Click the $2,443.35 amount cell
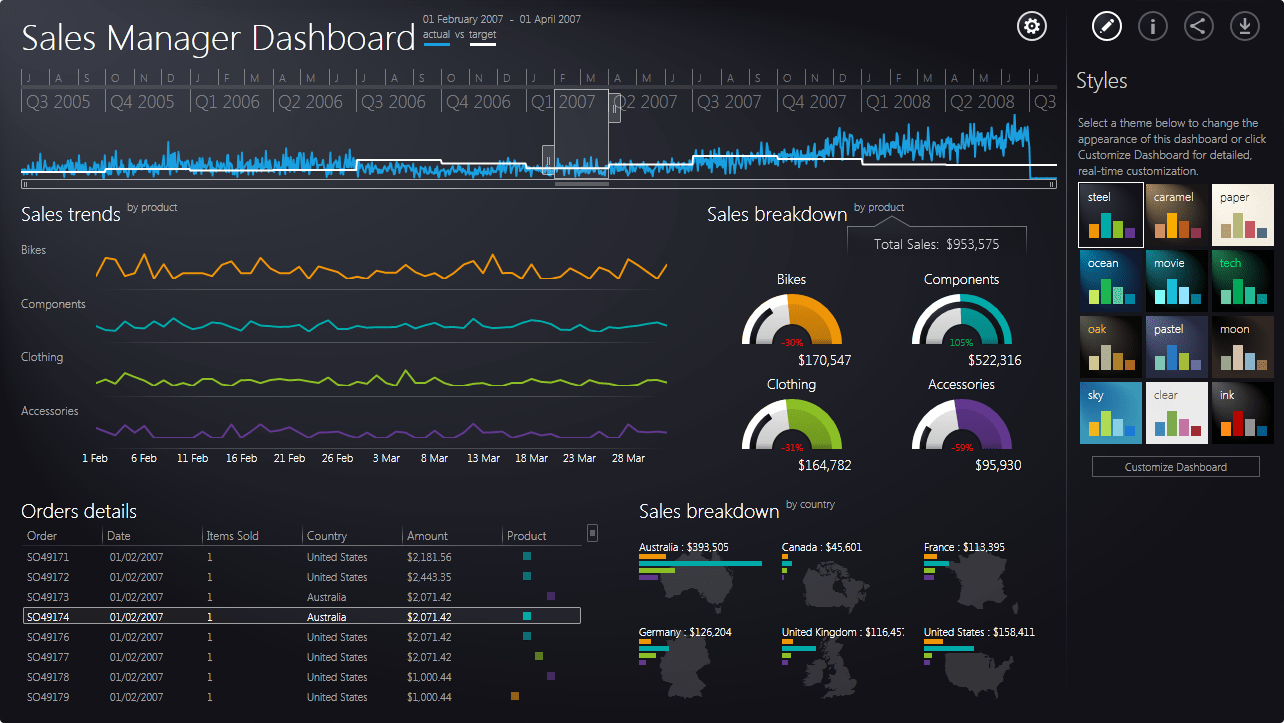This screenshot has width=1284, height=723. [x=429, y=577]
